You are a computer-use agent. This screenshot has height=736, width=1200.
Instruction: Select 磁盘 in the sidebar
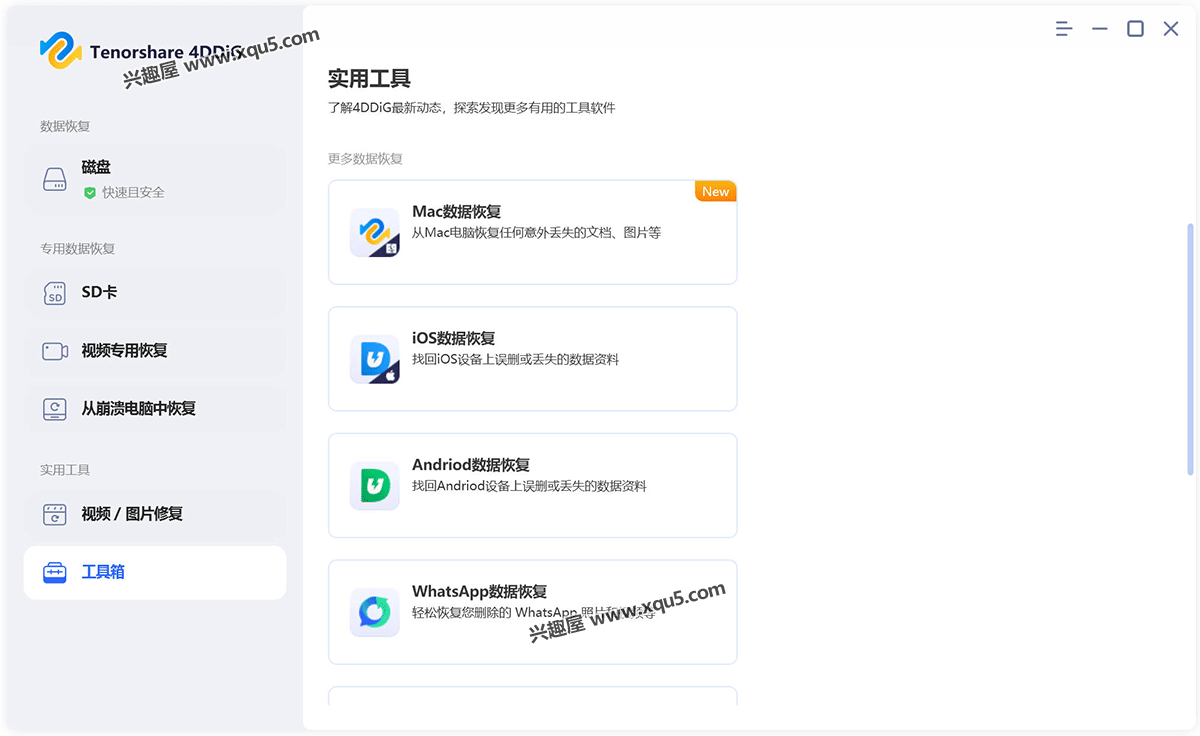click(x=96, y=168)
